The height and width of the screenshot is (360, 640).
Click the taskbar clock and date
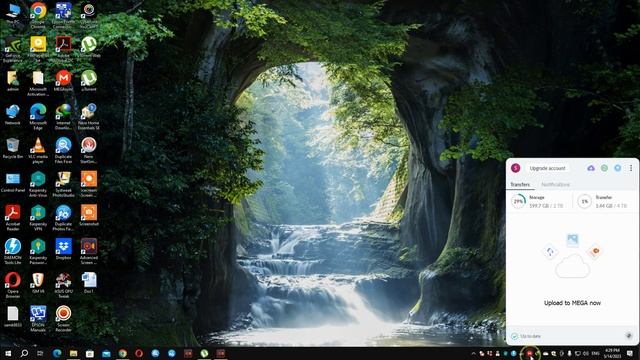click(611, 353)
